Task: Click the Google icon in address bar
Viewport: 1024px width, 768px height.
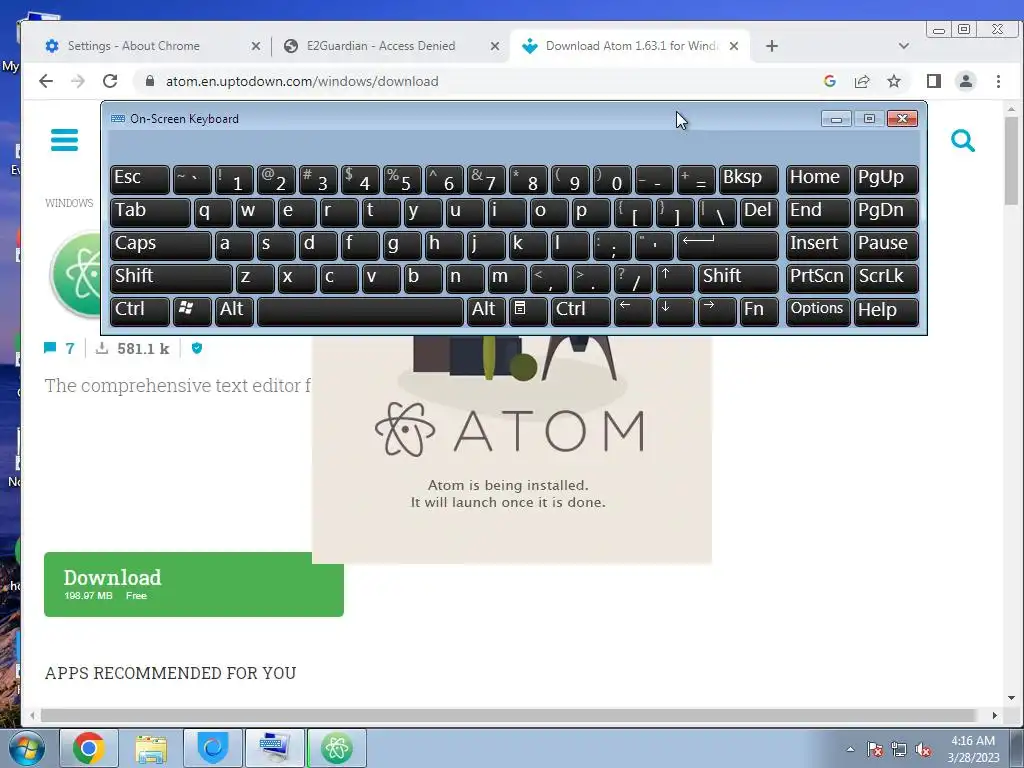Action: tap(830, 81)
